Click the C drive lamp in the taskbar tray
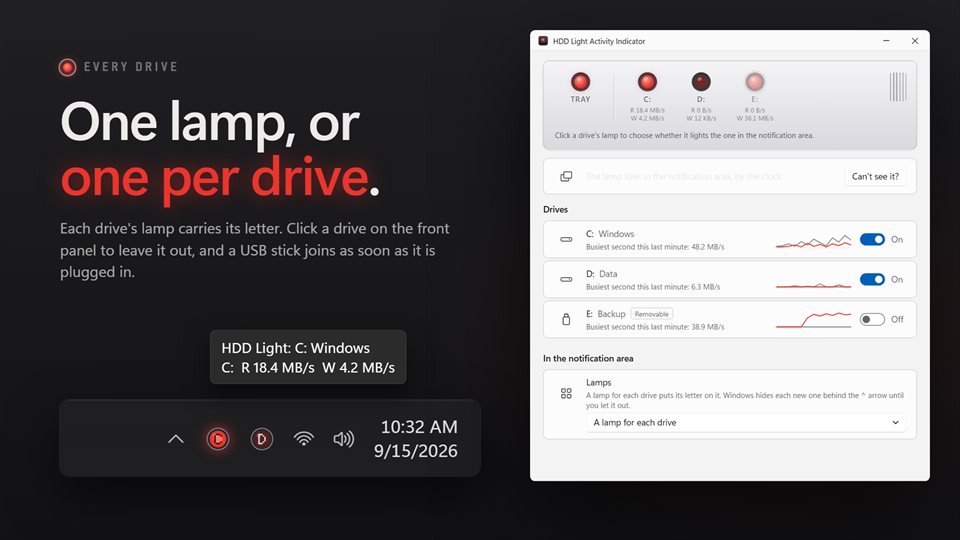The height and width of the screenshot is (540, 960). pyautogui.click(x=218, y=439)
